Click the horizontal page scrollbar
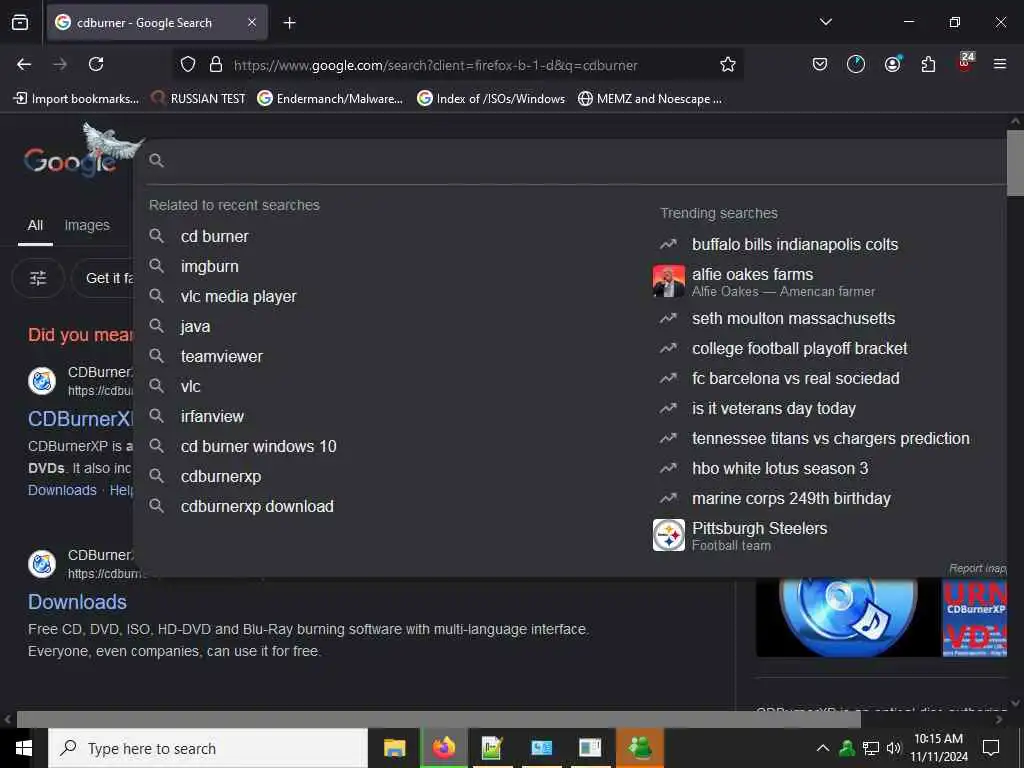Screen dimensions: 1024x768 point(438,719)
